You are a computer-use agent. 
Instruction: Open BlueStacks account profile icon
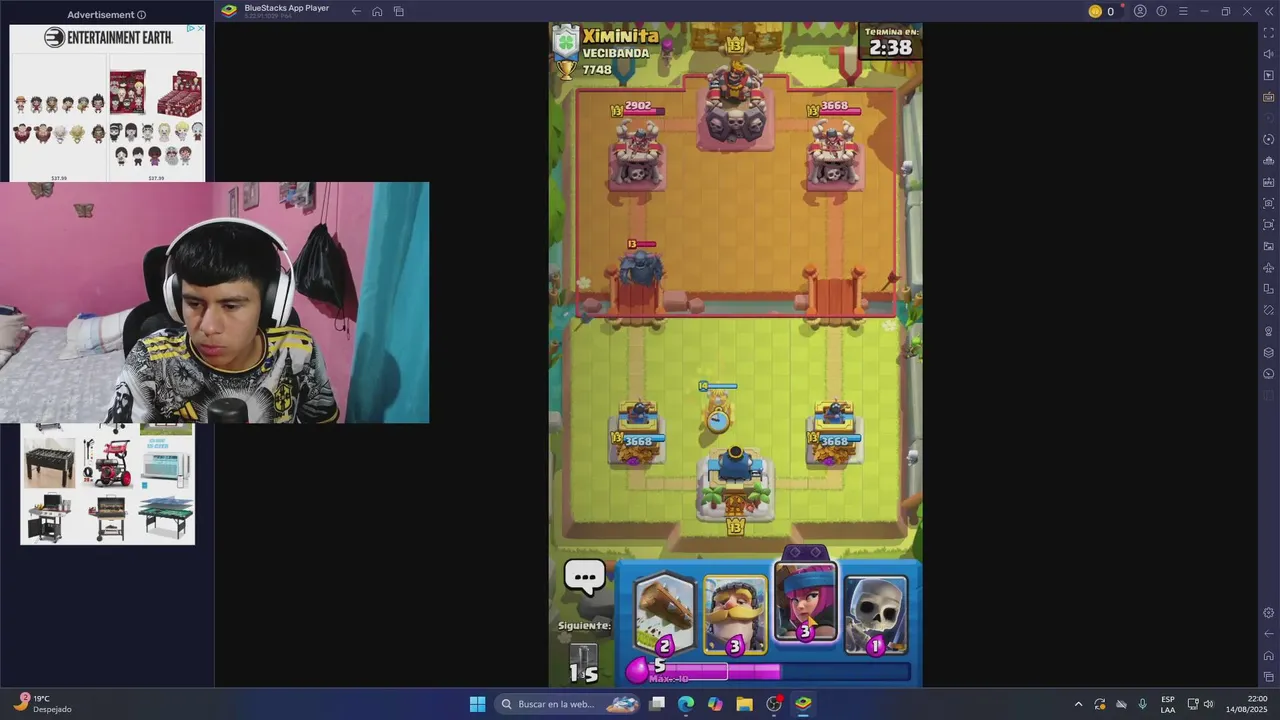(1140, 11)
